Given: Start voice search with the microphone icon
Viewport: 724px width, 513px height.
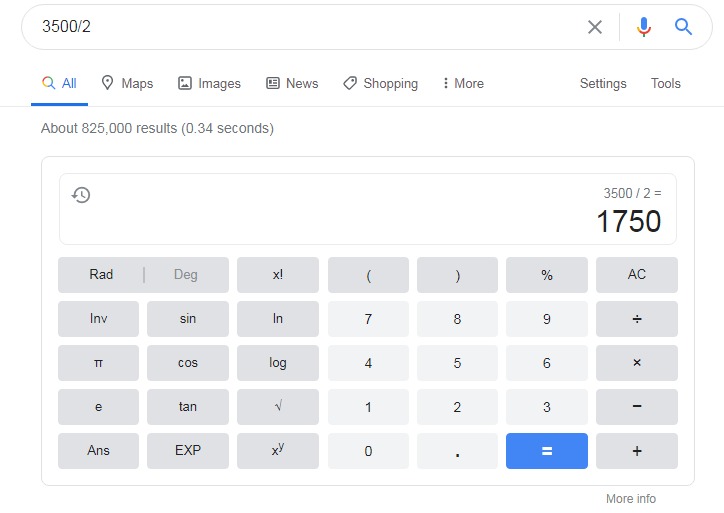Looking at the screenshot, I should tap(644, 27).
